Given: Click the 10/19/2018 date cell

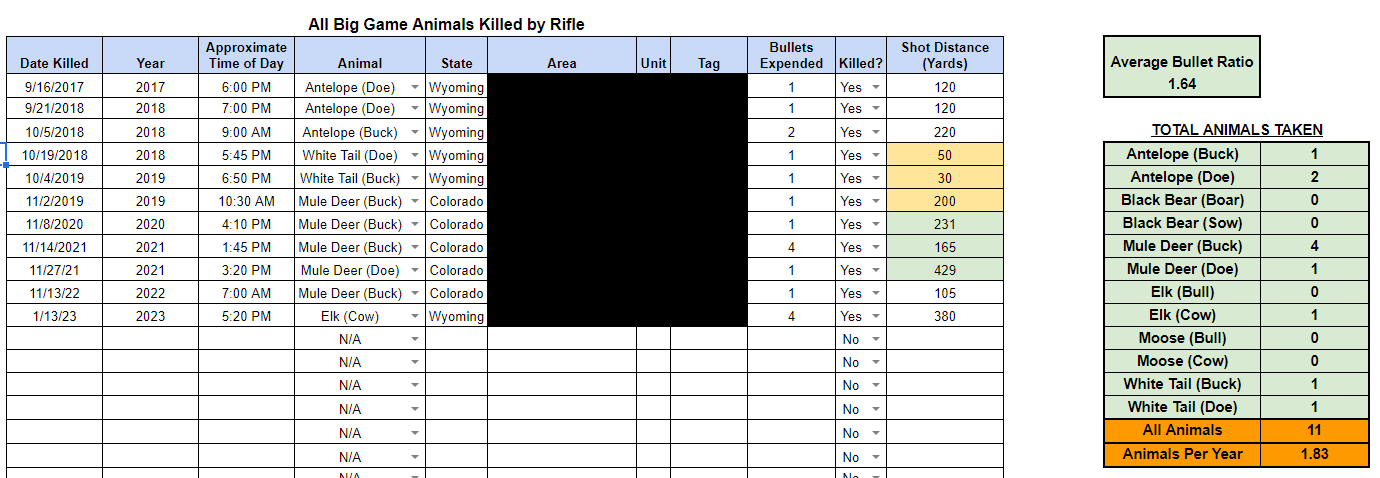Looking at the screenshot, I should 54,155.
